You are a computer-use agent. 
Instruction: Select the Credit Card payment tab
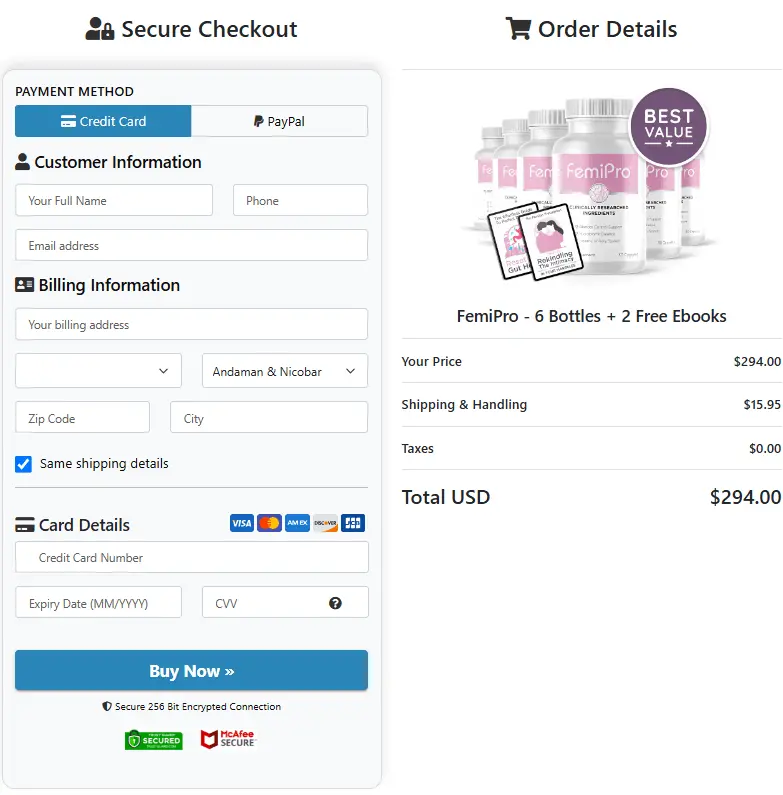click(x=103, y=121)
